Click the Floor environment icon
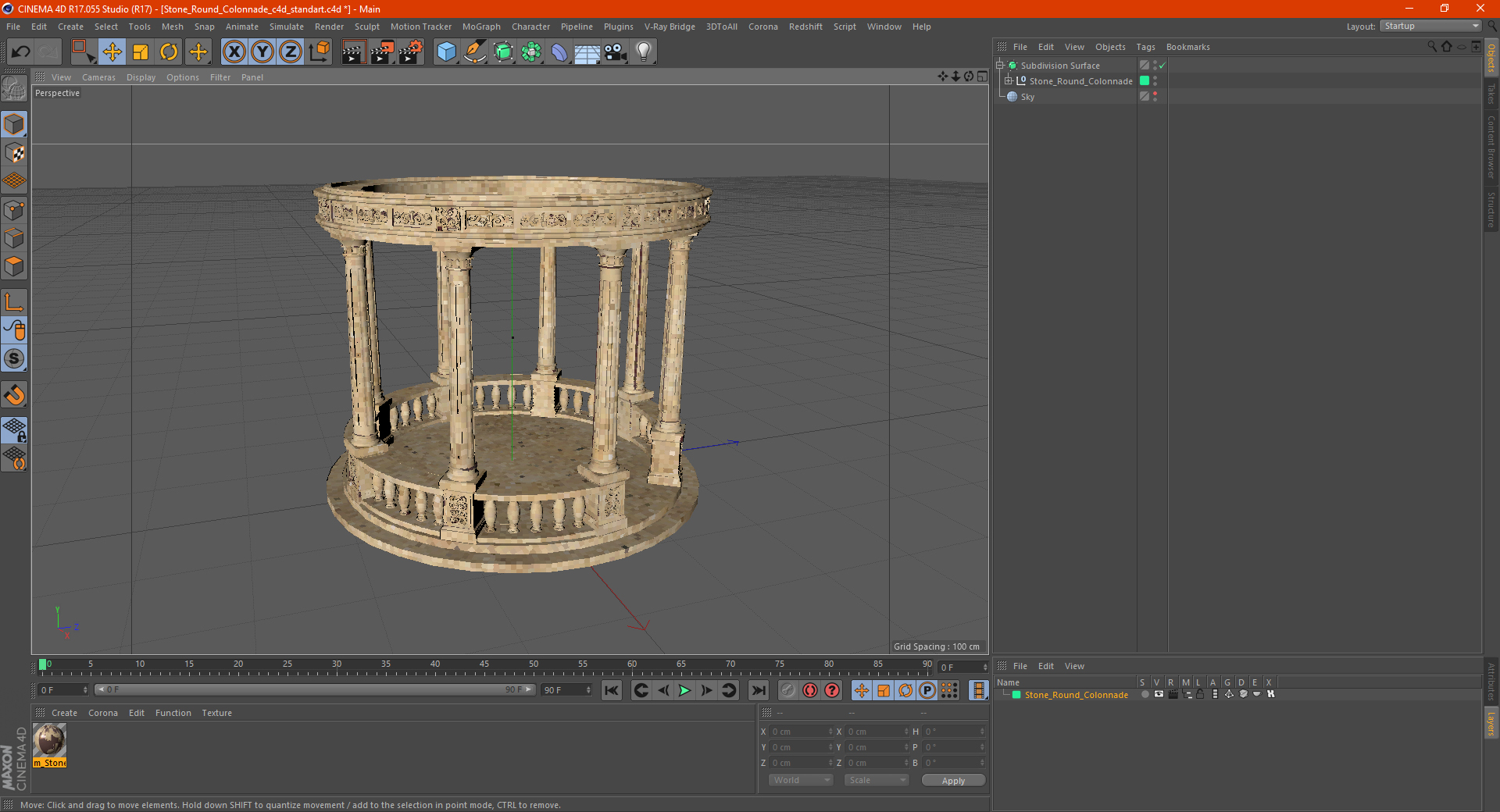This screenshot has width=1500, height=812. (x=587, y=52)
